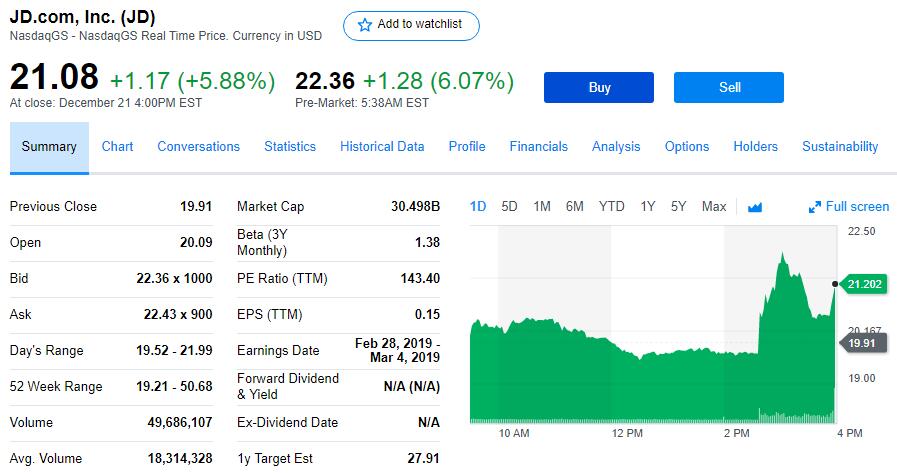897x473 pixels.
Task: Set chart range to YTD
Action: coord(611,206)
